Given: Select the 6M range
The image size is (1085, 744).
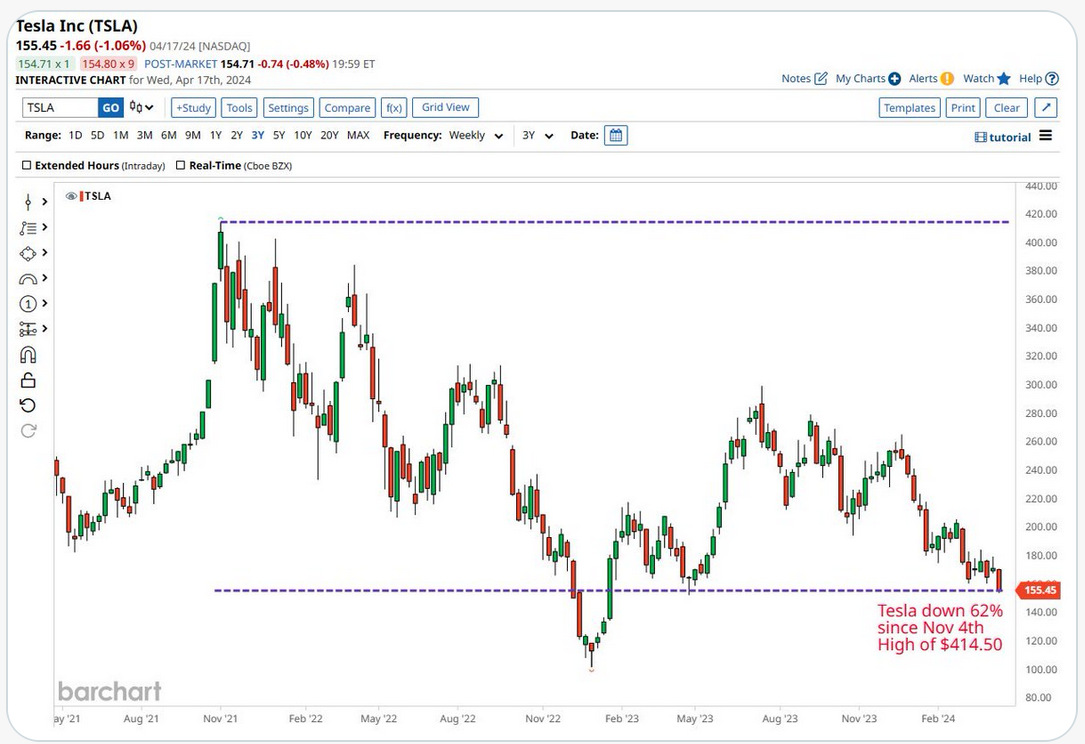Looking at the screenshot, I should point(169,136).
